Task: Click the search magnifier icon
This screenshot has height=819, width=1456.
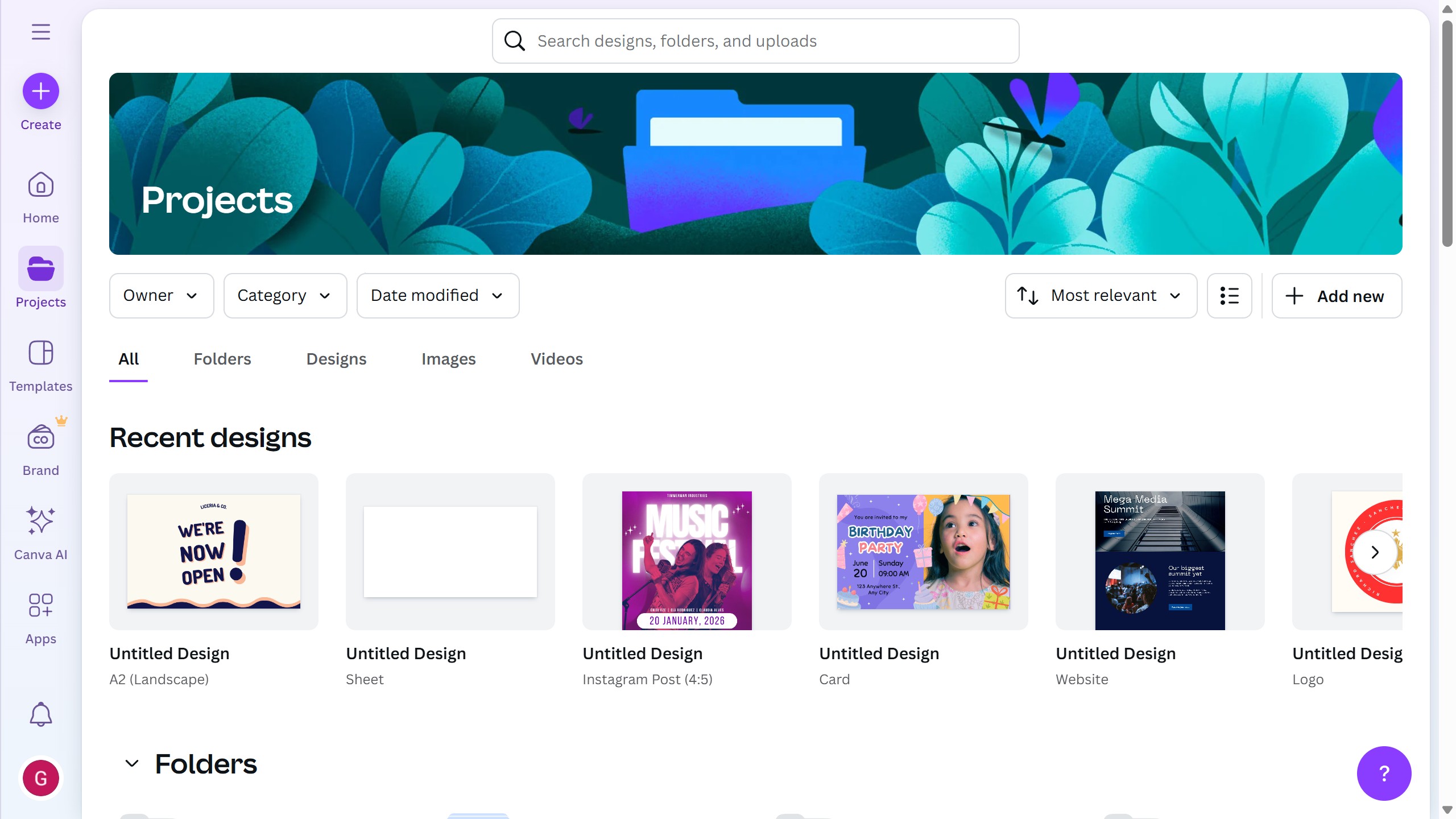Action: [x=514, y=40]
